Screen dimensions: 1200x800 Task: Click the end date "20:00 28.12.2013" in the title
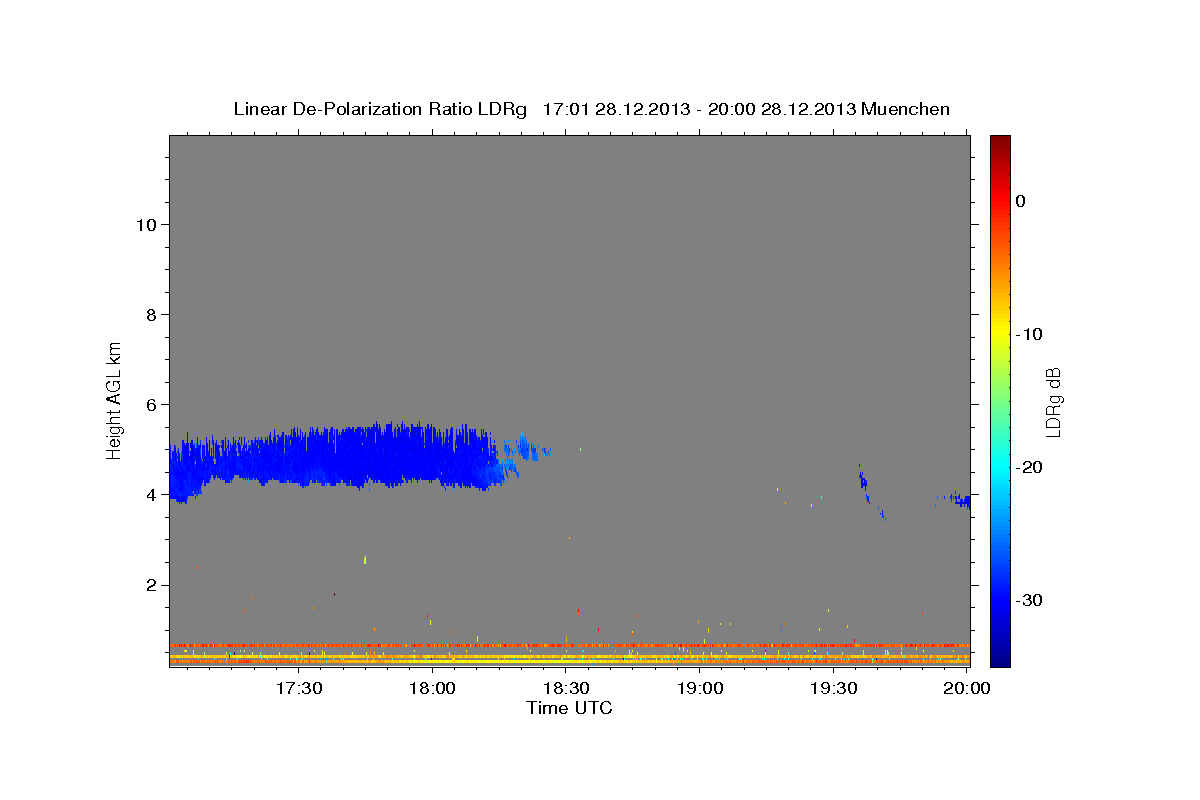782,109
